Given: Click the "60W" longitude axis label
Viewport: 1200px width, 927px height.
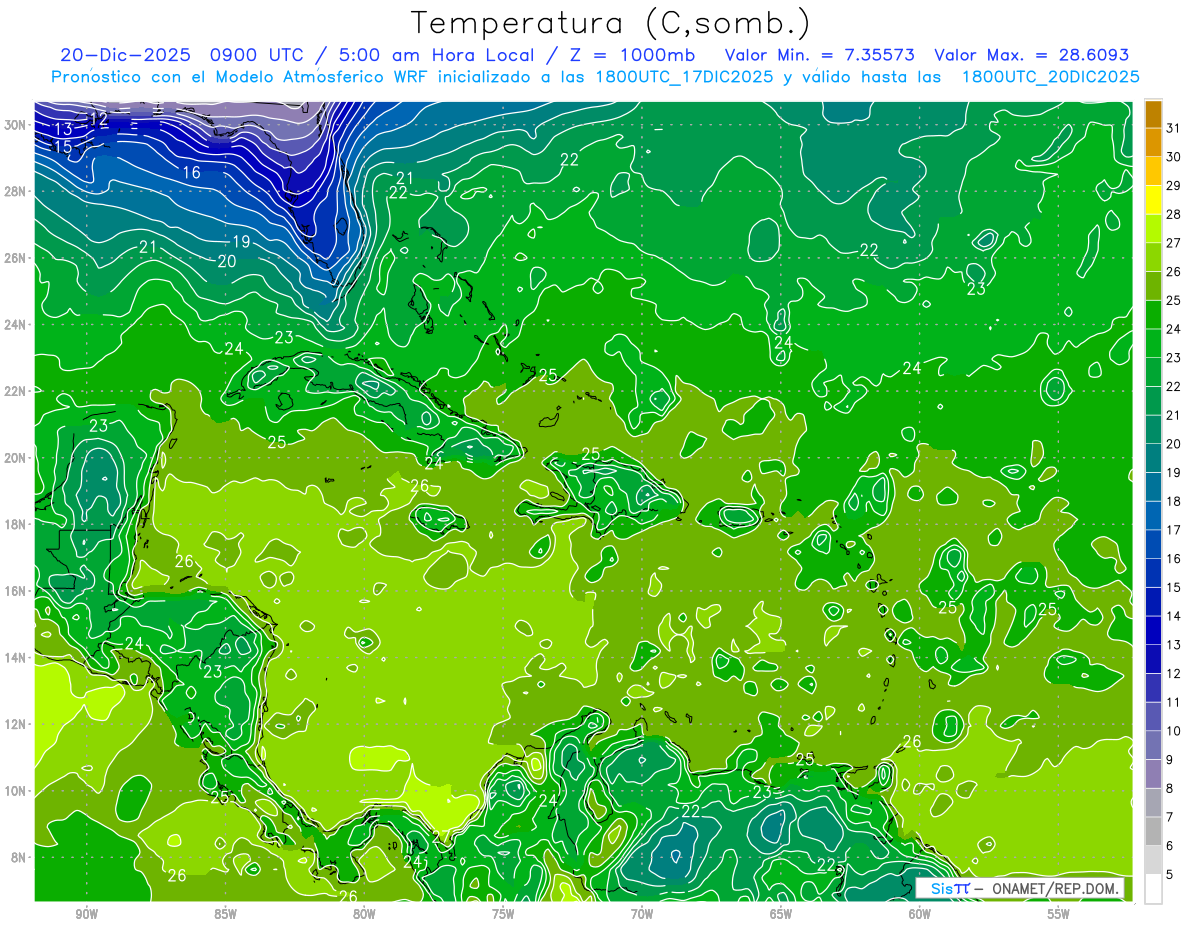Looking at the screenshot, I should [x=920, y=914].
